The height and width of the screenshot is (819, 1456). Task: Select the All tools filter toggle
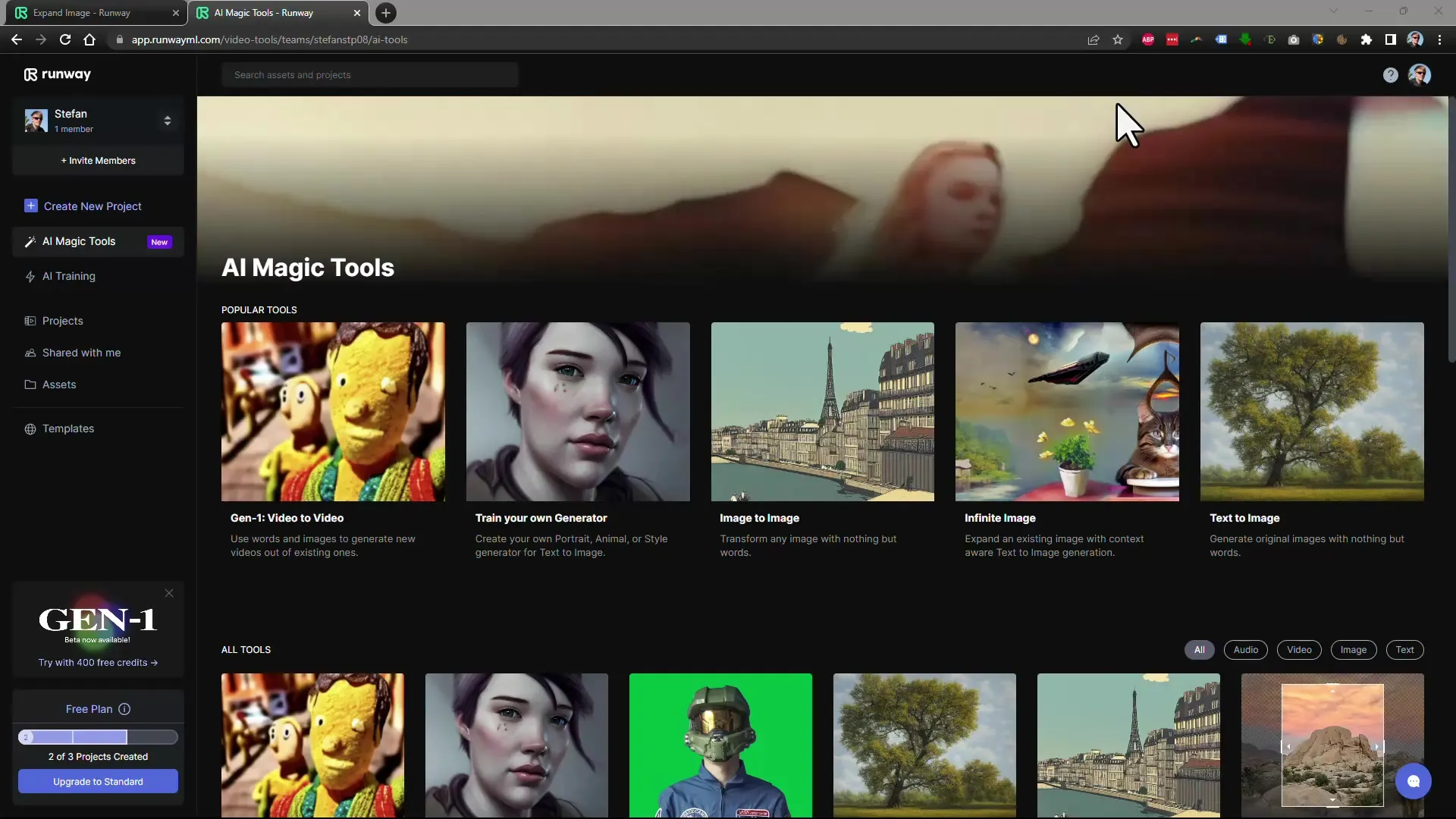coord(1199,650)
